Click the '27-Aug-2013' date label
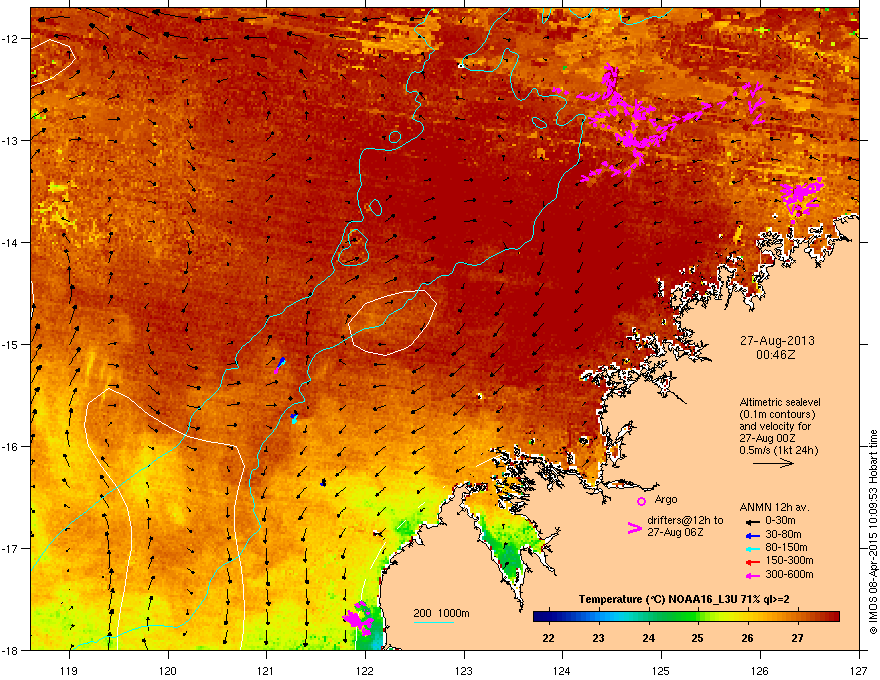 point(777,341)
